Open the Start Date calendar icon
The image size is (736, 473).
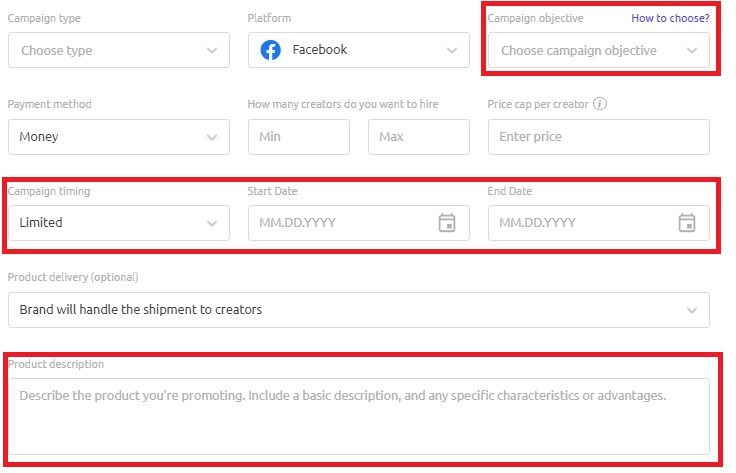click(x=447, y=222)
